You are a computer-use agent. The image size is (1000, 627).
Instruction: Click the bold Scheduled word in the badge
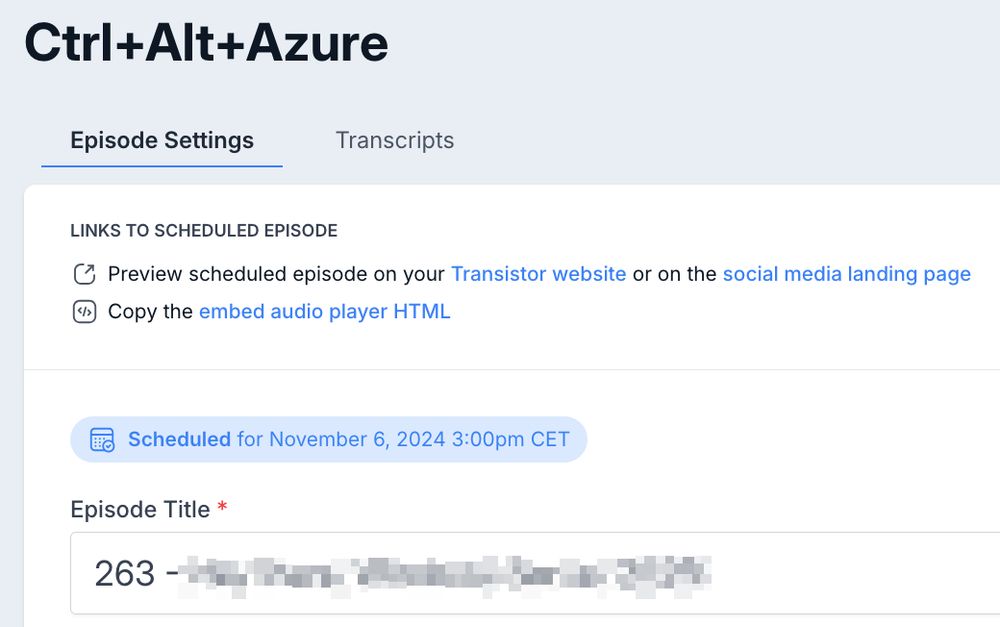179,439
